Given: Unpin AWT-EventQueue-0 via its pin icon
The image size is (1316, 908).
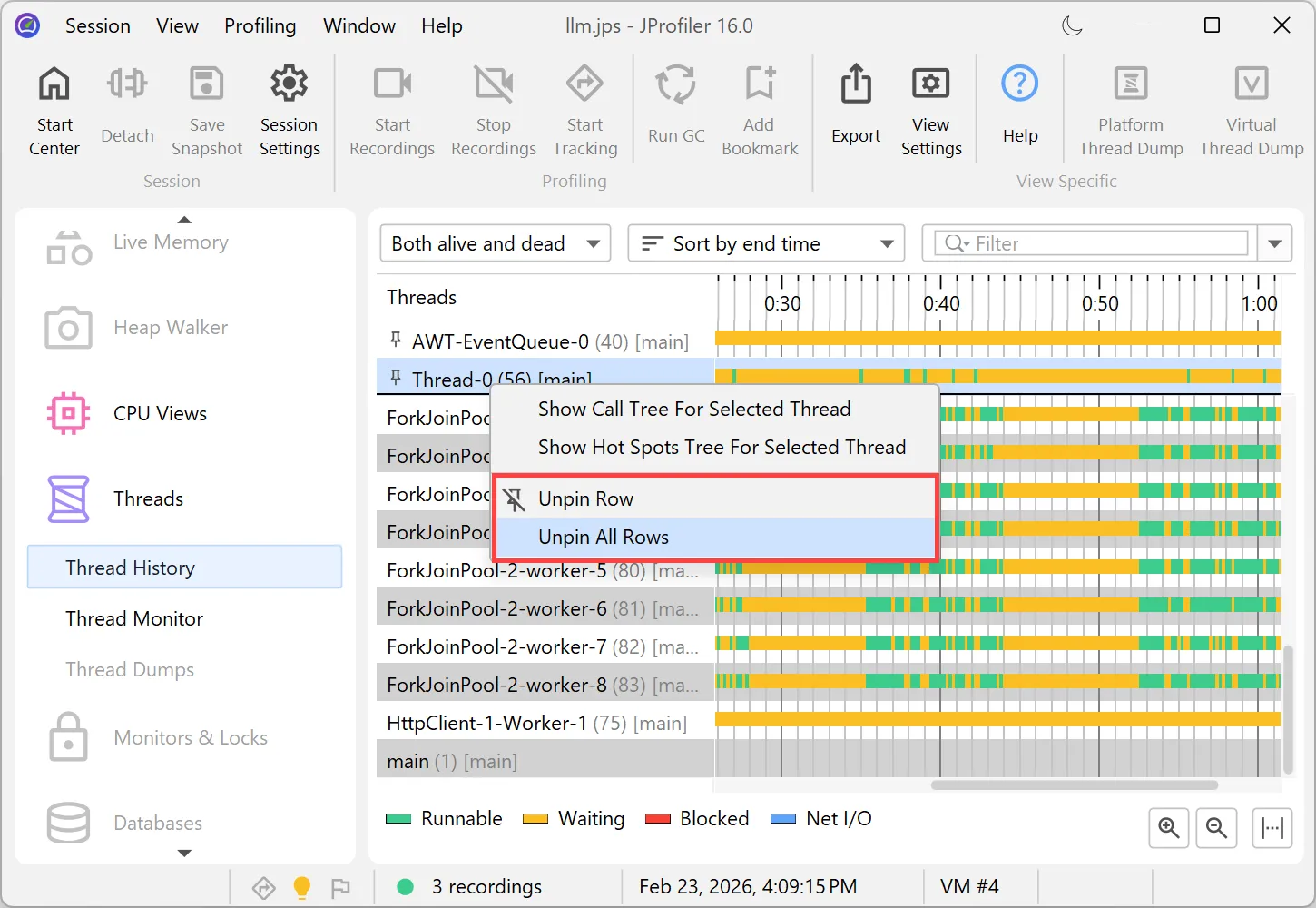Looking at the screenshot, I should point(395,339).
